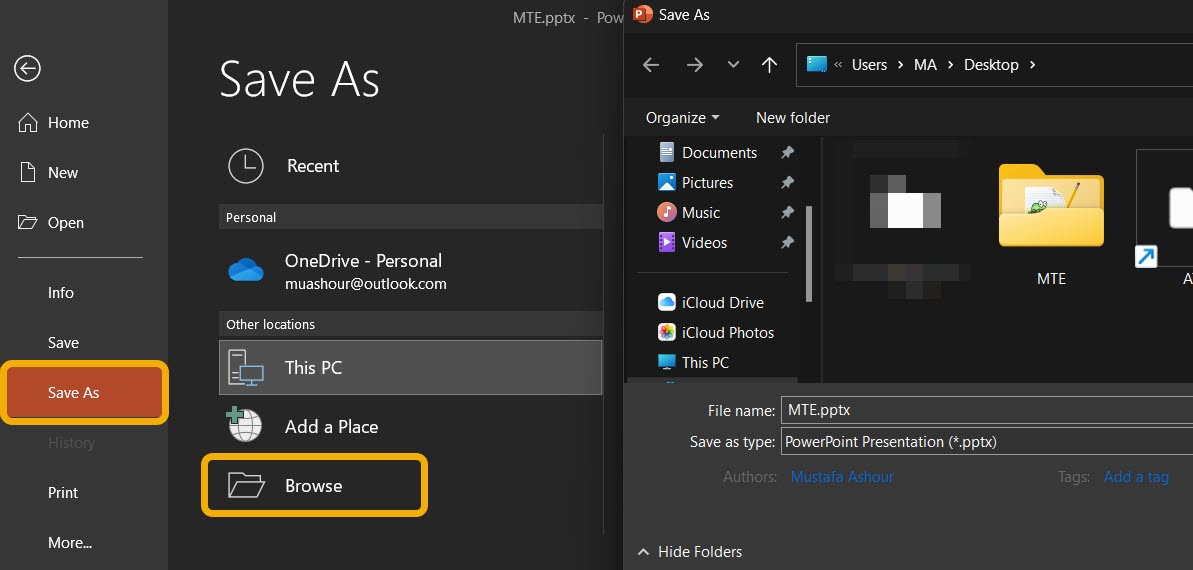The width and height of the screenshot is (1193, 570).
Task: Click the pin icon next to Music
Action: coord(787,213)
